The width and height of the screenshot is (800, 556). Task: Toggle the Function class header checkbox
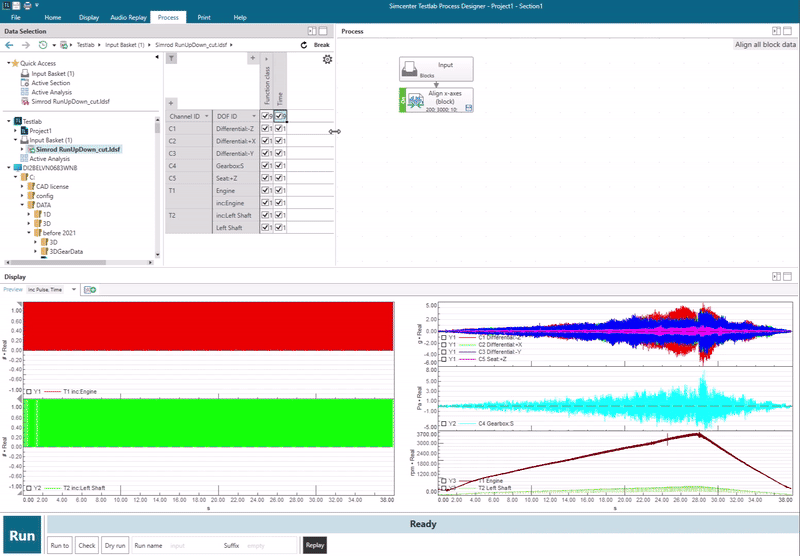(x=265, y=116)
